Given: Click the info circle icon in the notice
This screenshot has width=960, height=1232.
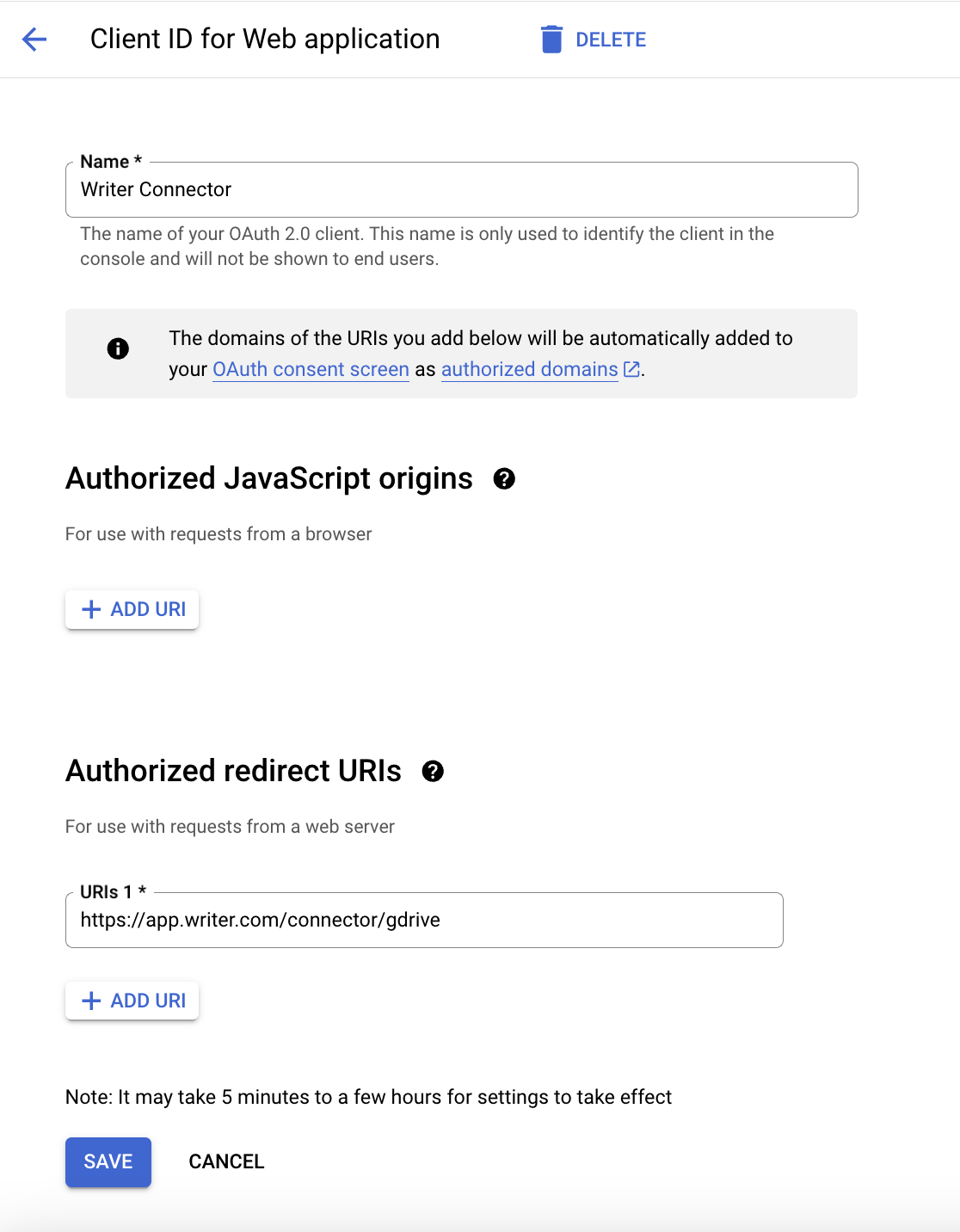Looking at the screenshot, I should [118, 348].
